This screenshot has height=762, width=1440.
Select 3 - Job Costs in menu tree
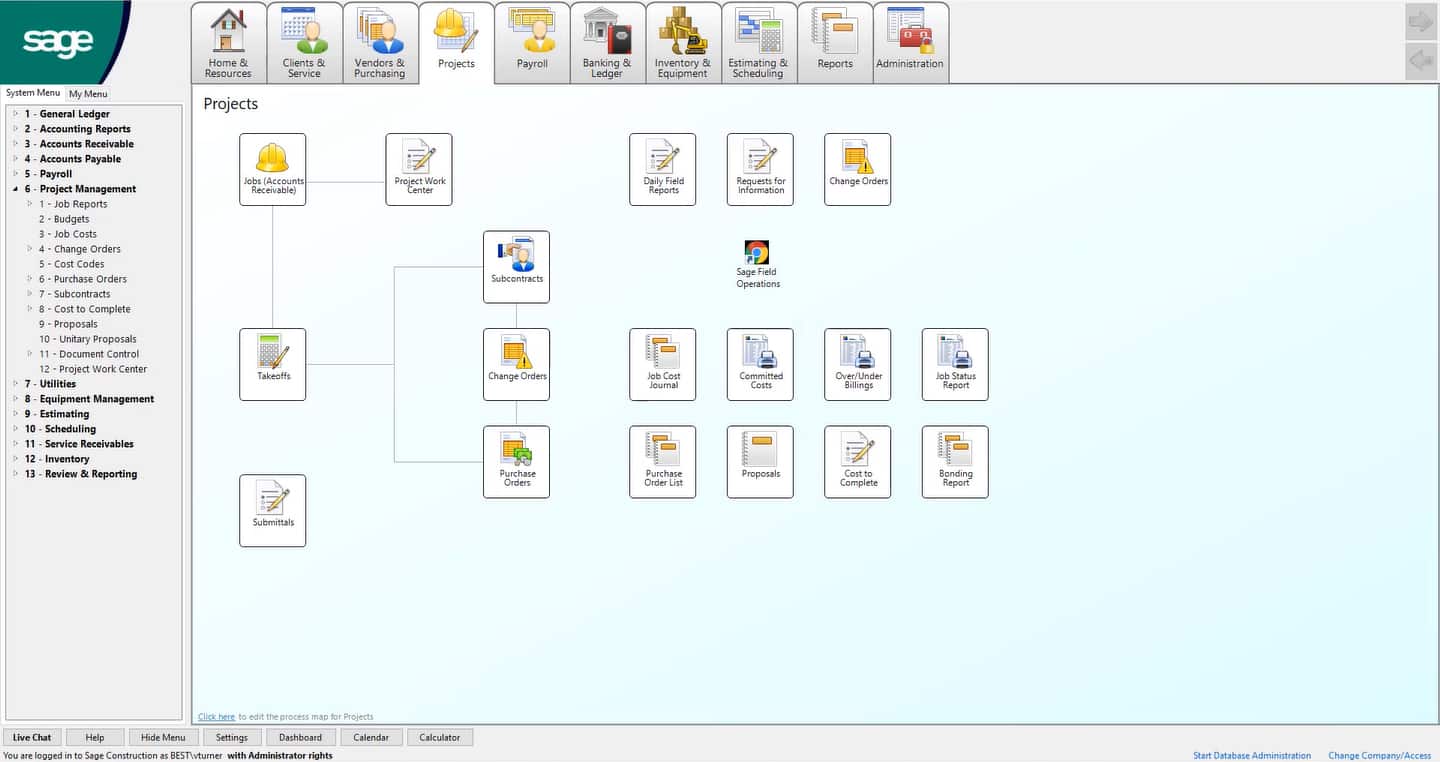click(68, 234)
